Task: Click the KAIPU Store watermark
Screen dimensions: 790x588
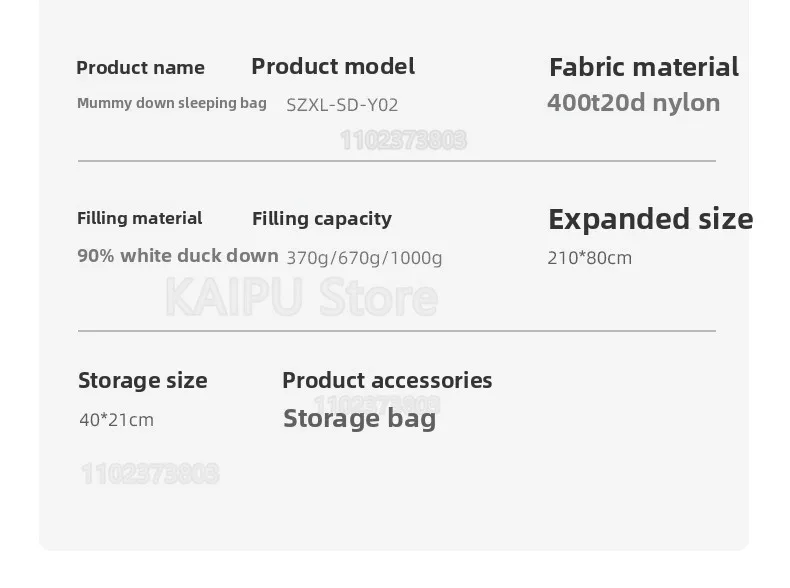Action: click(x=301, y=298)
